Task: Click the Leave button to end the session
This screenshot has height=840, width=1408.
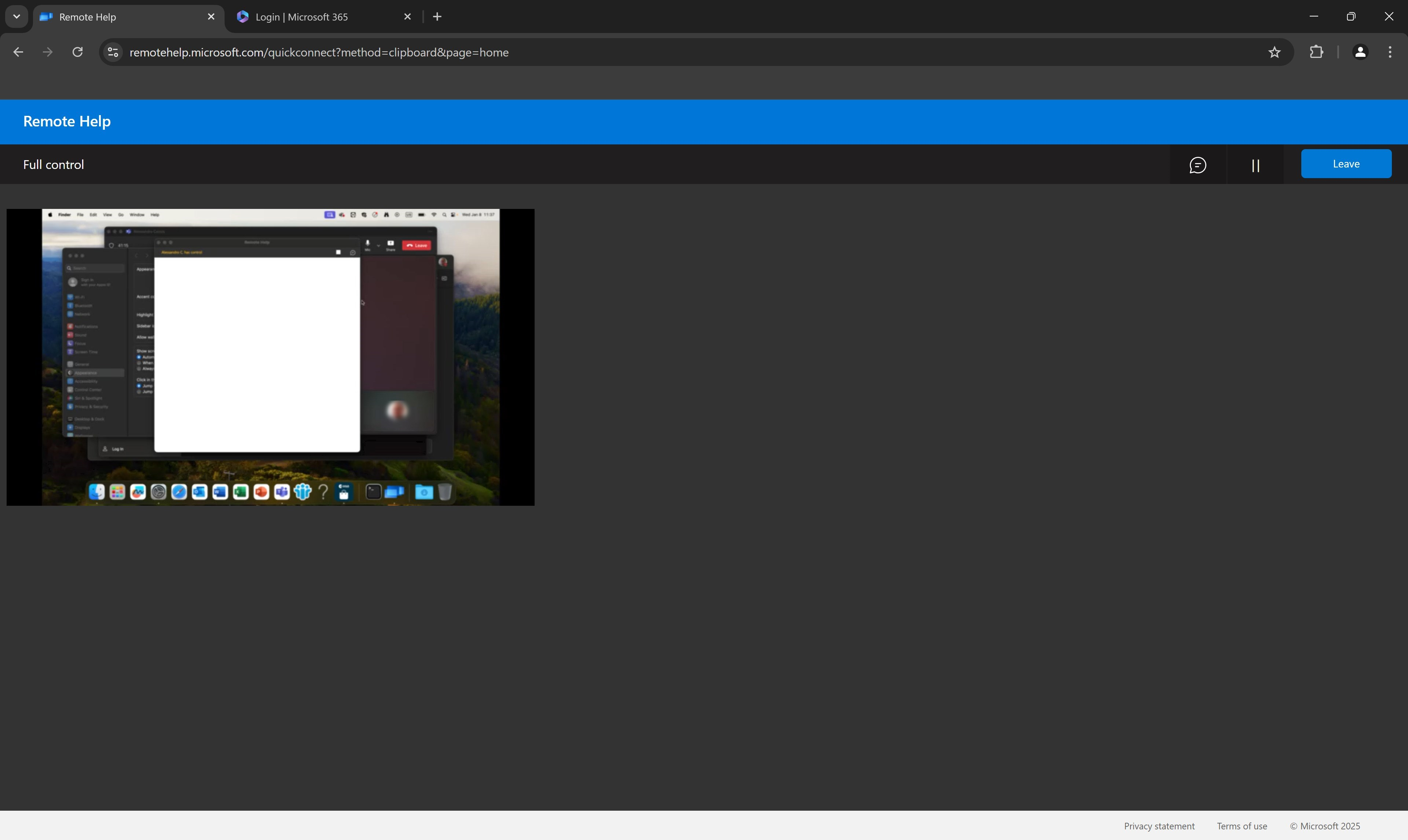Action: (x=1346, y=163)
